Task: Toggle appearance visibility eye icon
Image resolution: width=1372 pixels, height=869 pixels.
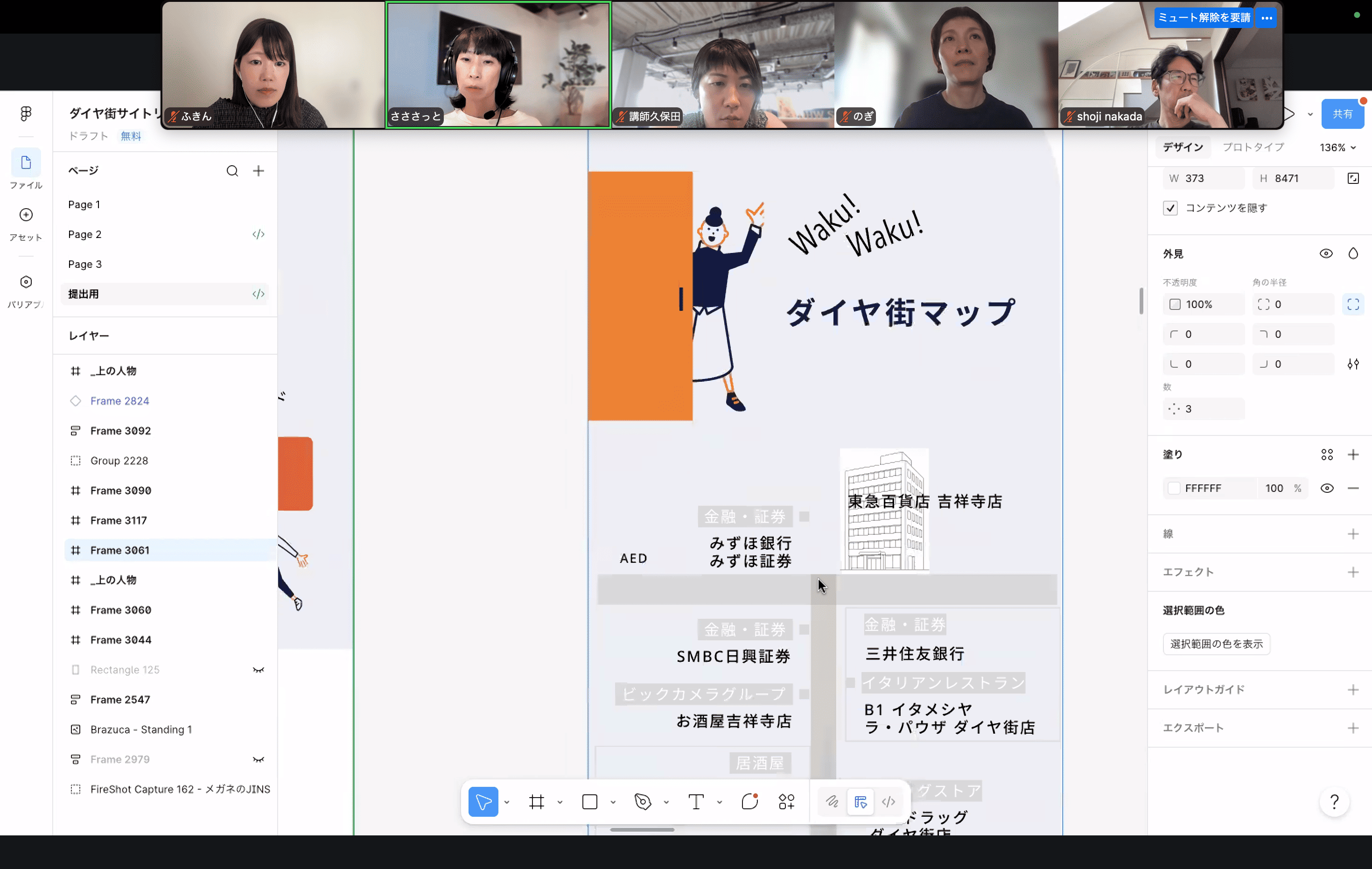Action: (1326, 253)
